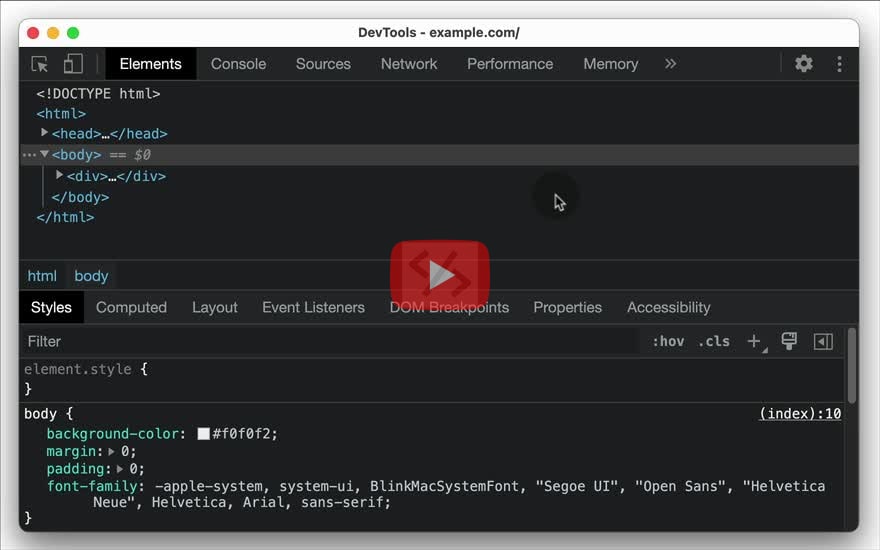Screen dimensions: 880x550
Task: Open the Layout pane tab
Action: pyautogui.click(x=215, y=308)
